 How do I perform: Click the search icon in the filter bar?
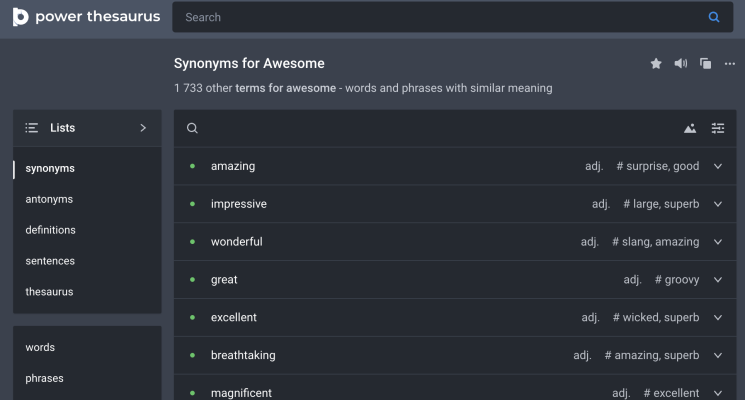pyautogui.click(x=192, y=128)
